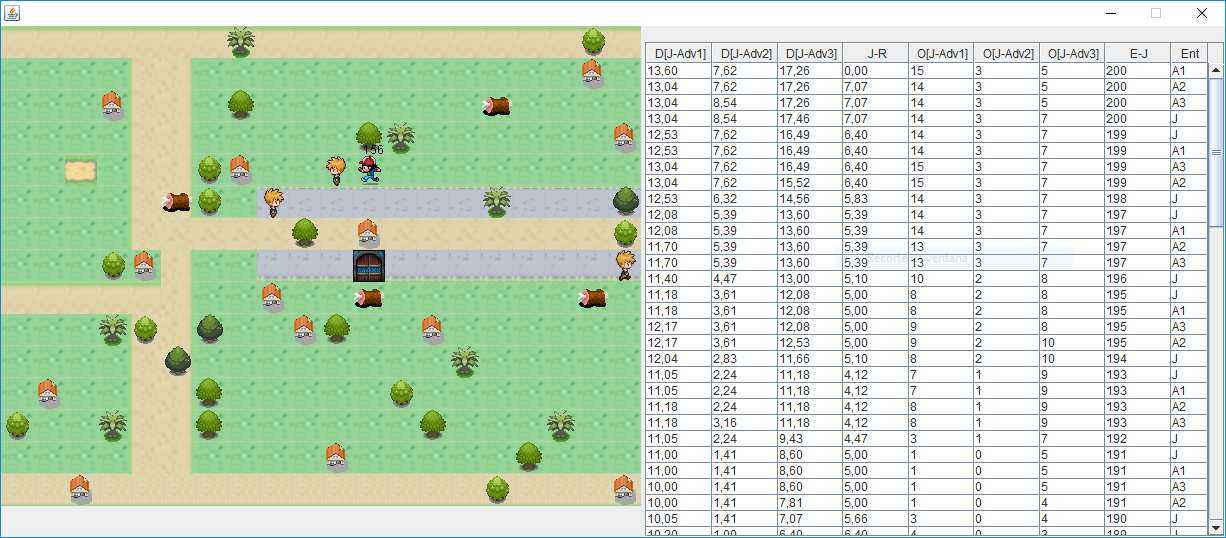Image resolution: width=1226 pixels, height=538 pixels.
Task: Click the table scrollbar up arrow
Action: click(x=1216, y=71)
